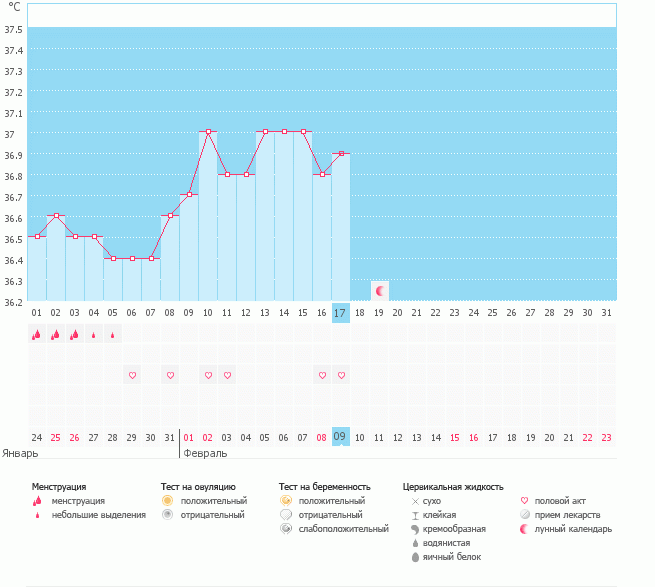Select the highlighted cycle day 17 label
The width and height of the screenshot is (655, 587).
(340, 313)
